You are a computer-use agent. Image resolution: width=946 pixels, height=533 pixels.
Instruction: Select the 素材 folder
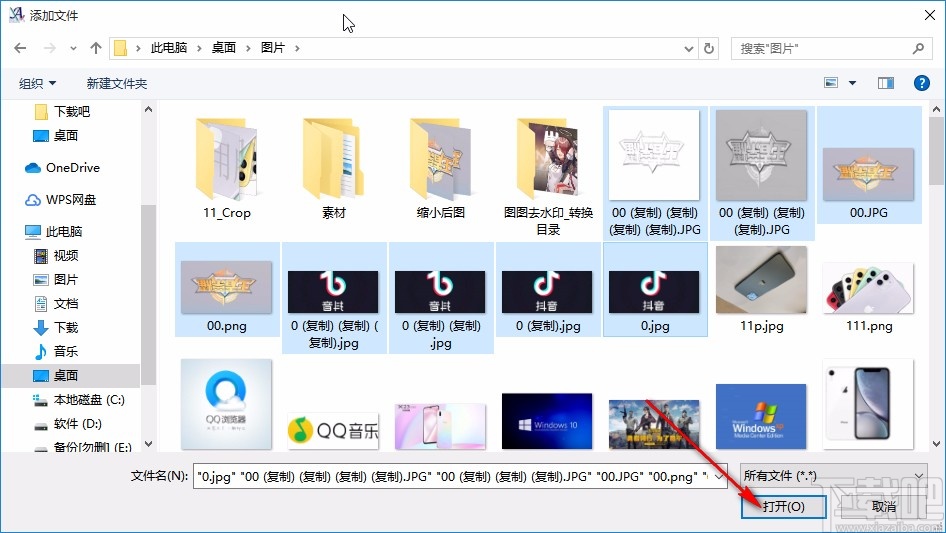pyautogui.click(x=334, y=169)
